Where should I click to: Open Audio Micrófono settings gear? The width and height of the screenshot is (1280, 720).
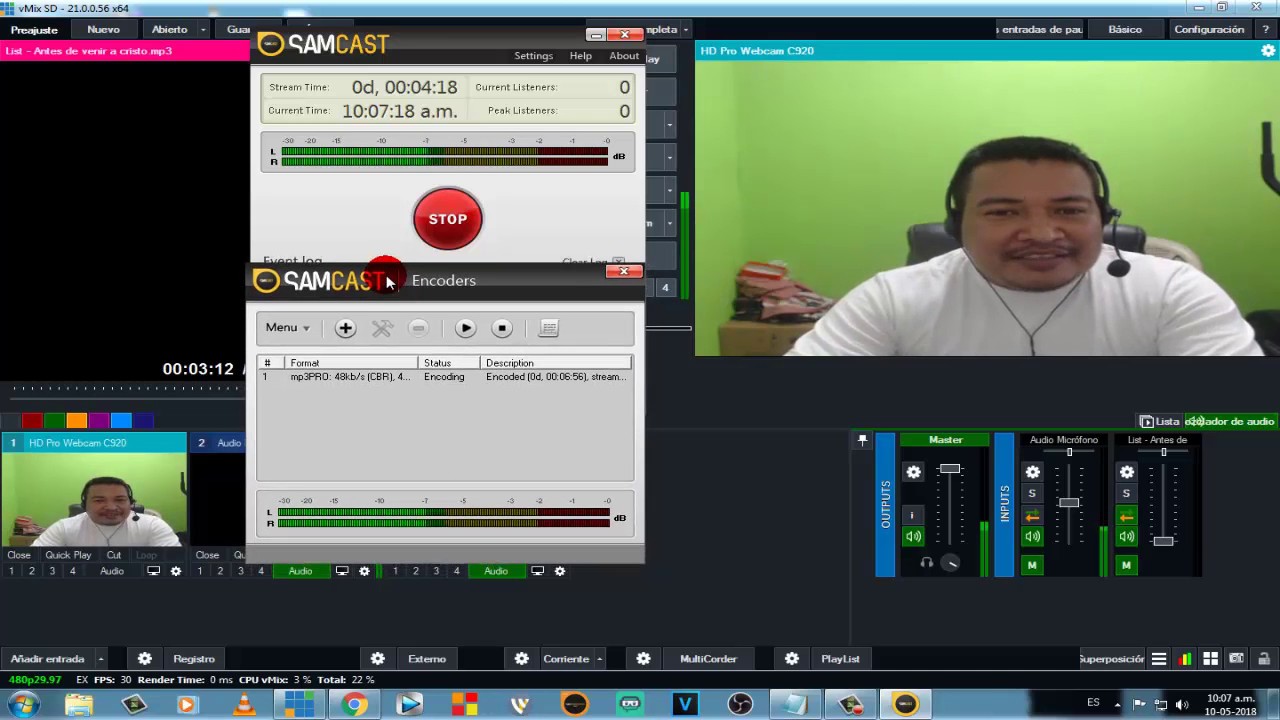(1032, 472)
